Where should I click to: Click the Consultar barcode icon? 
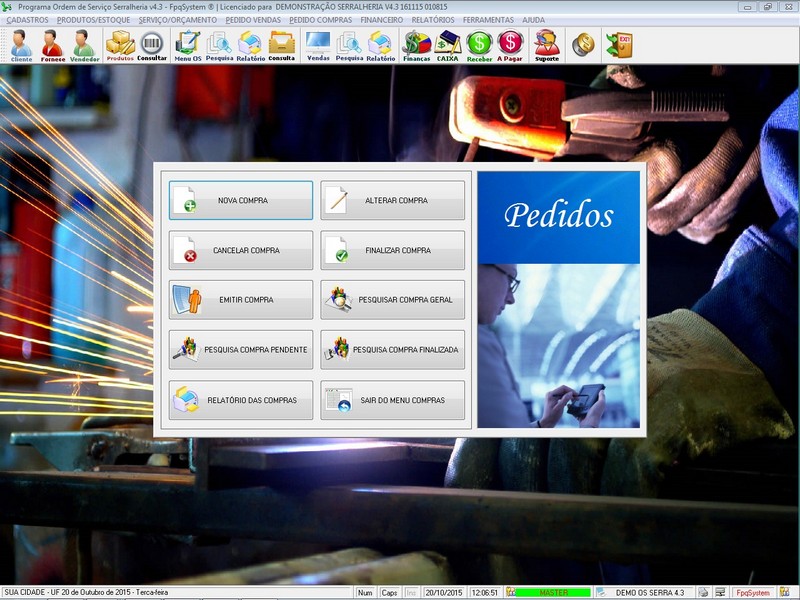pyautogui.click(x=152, y=45)
